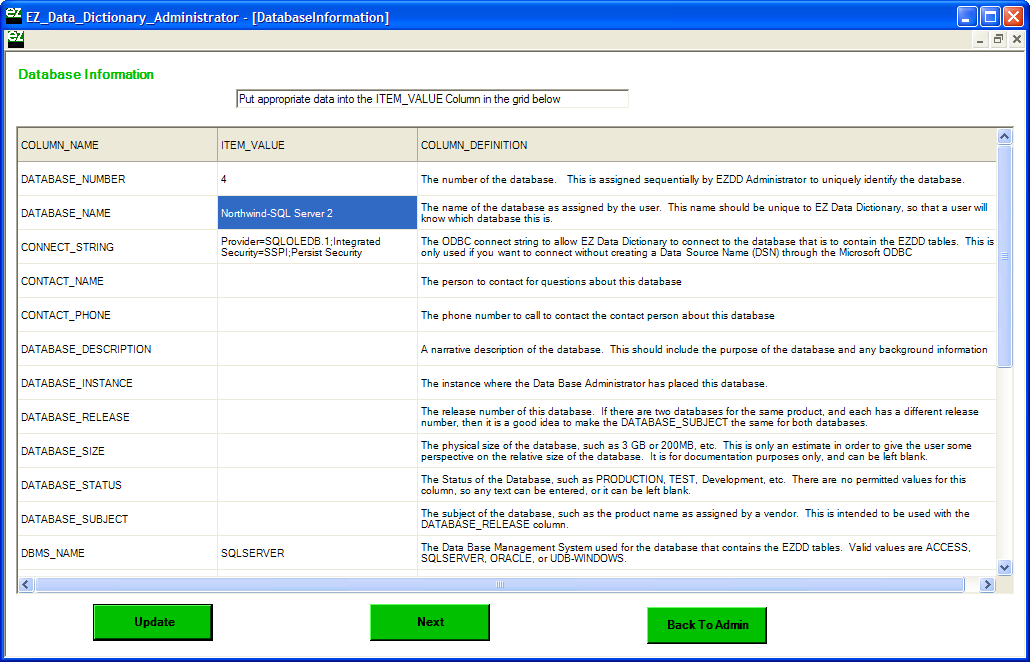Click the Update button
The width and height of the screenshot is (1030, 662).
coord(153,622)
